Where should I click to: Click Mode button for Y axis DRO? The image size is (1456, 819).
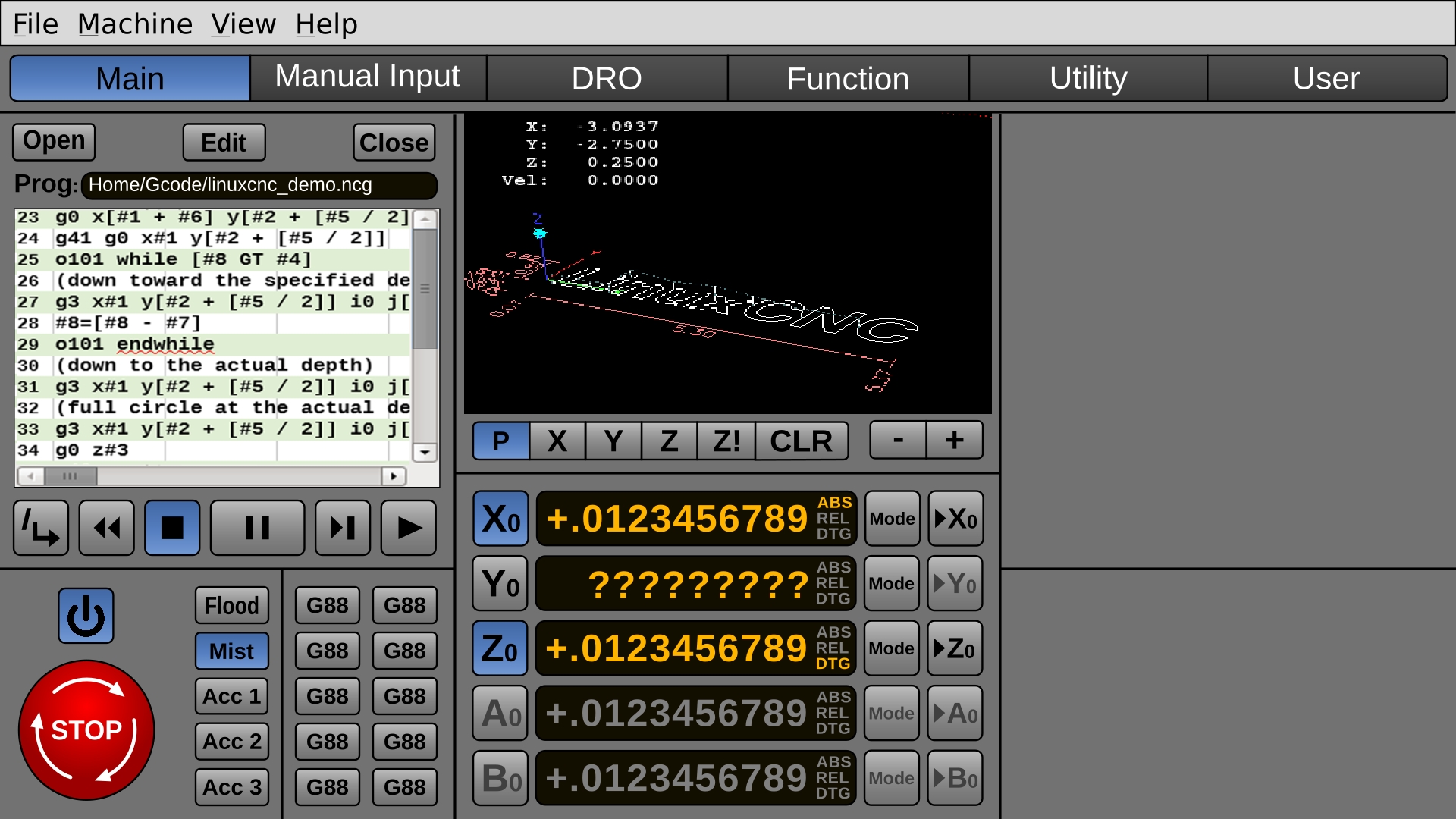892,584
